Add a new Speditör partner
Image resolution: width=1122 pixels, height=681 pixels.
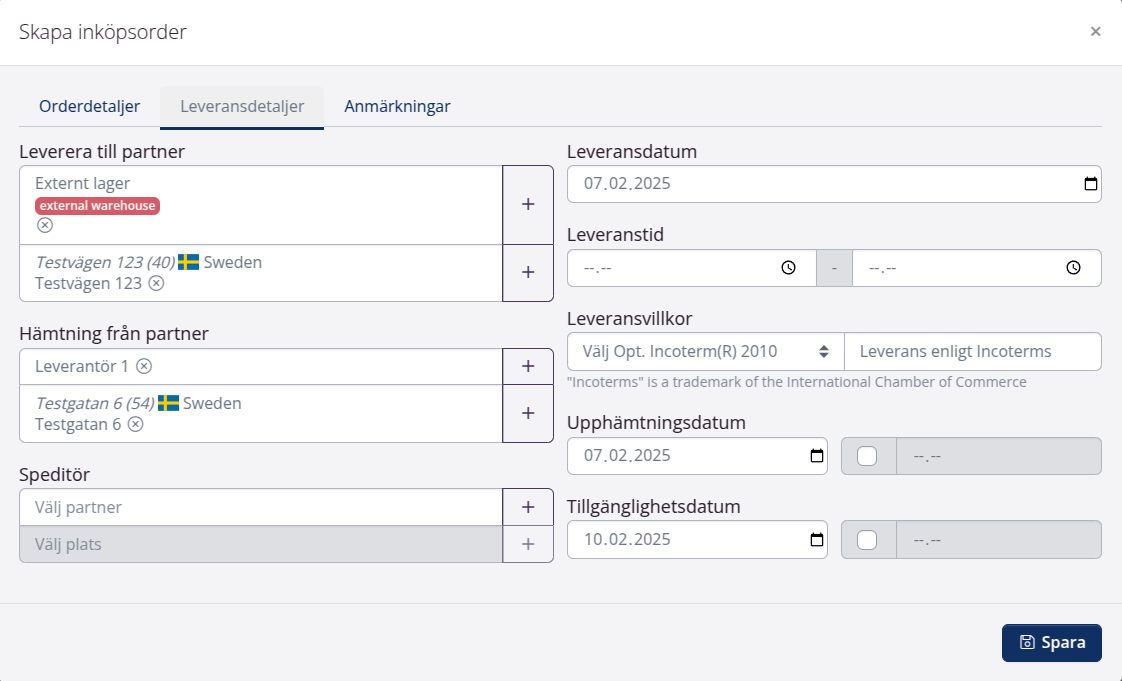point(528,507)
